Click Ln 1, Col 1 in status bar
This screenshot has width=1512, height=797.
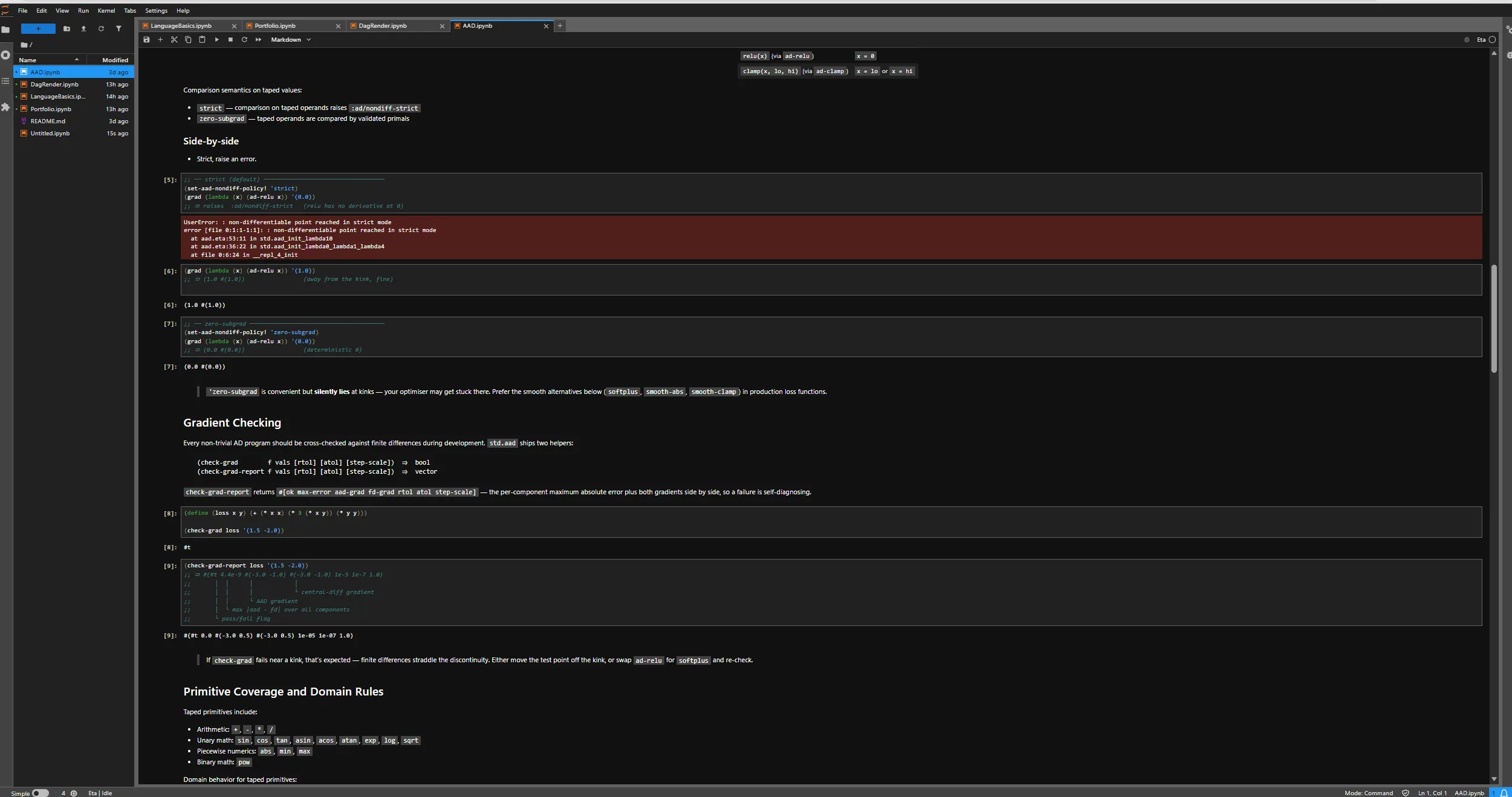[x=1432, y=793]
